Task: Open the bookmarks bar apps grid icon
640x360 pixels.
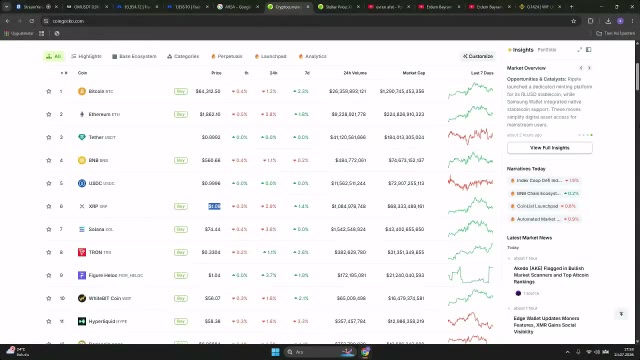Action: (x=42, y=33)
